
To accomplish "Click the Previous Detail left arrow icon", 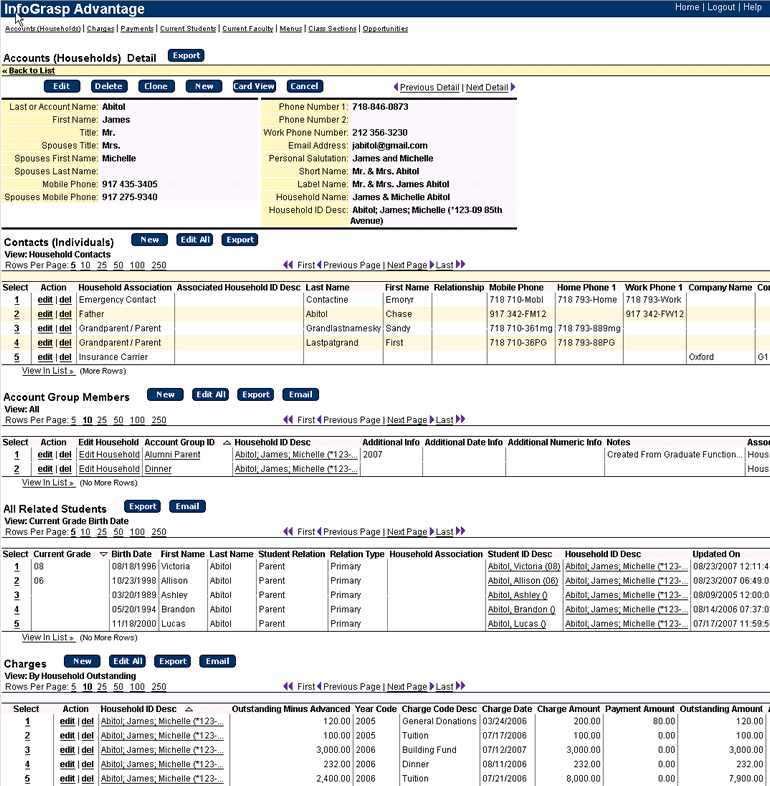I will [x=396, y=87].
